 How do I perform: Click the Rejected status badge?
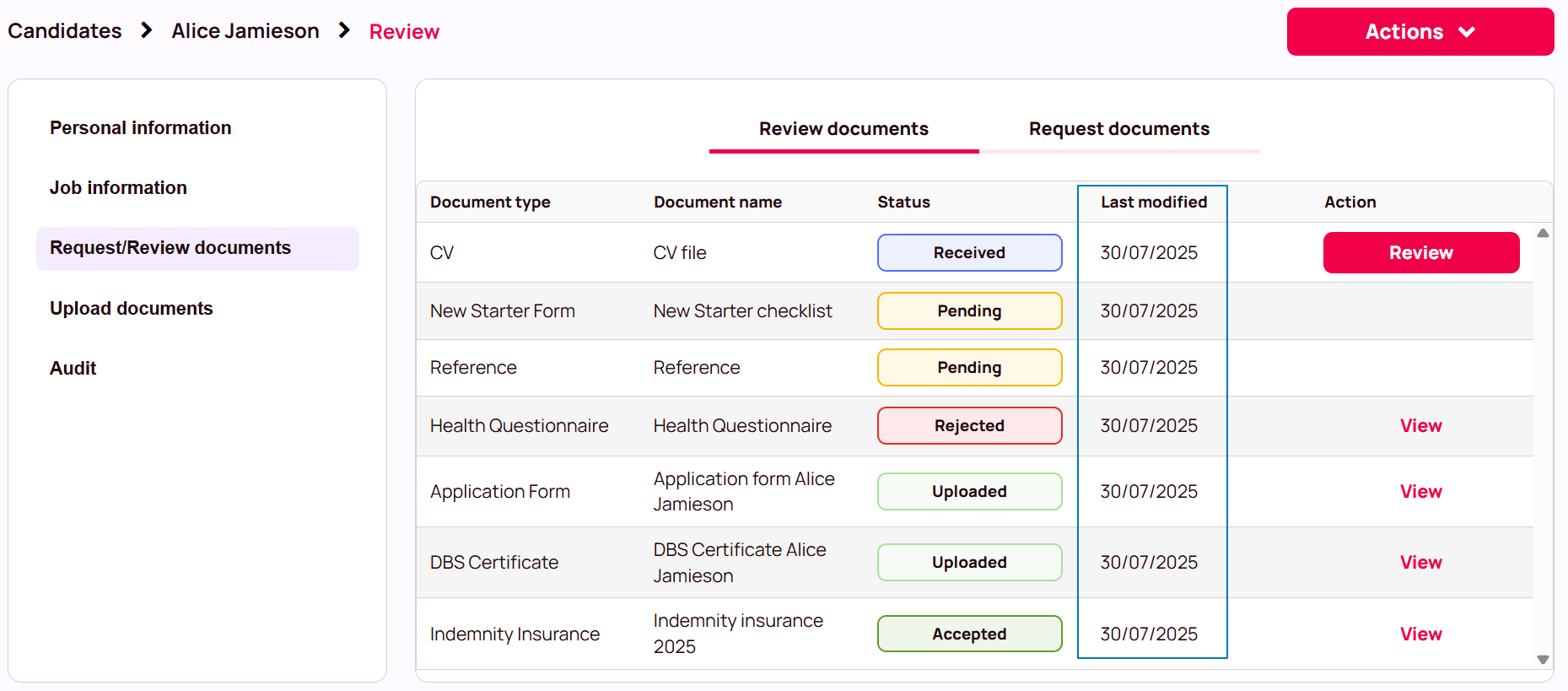coord(970,426)
